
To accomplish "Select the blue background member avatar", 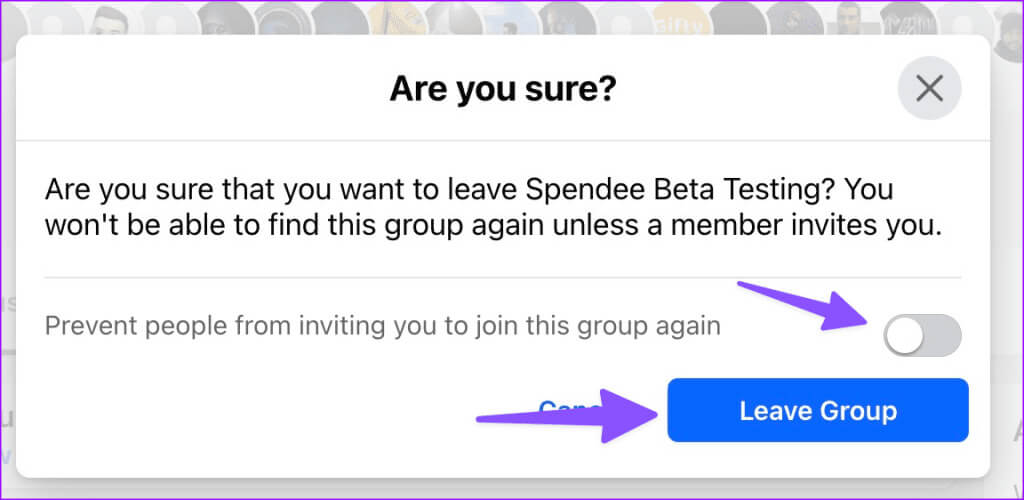I will point(510,18).
